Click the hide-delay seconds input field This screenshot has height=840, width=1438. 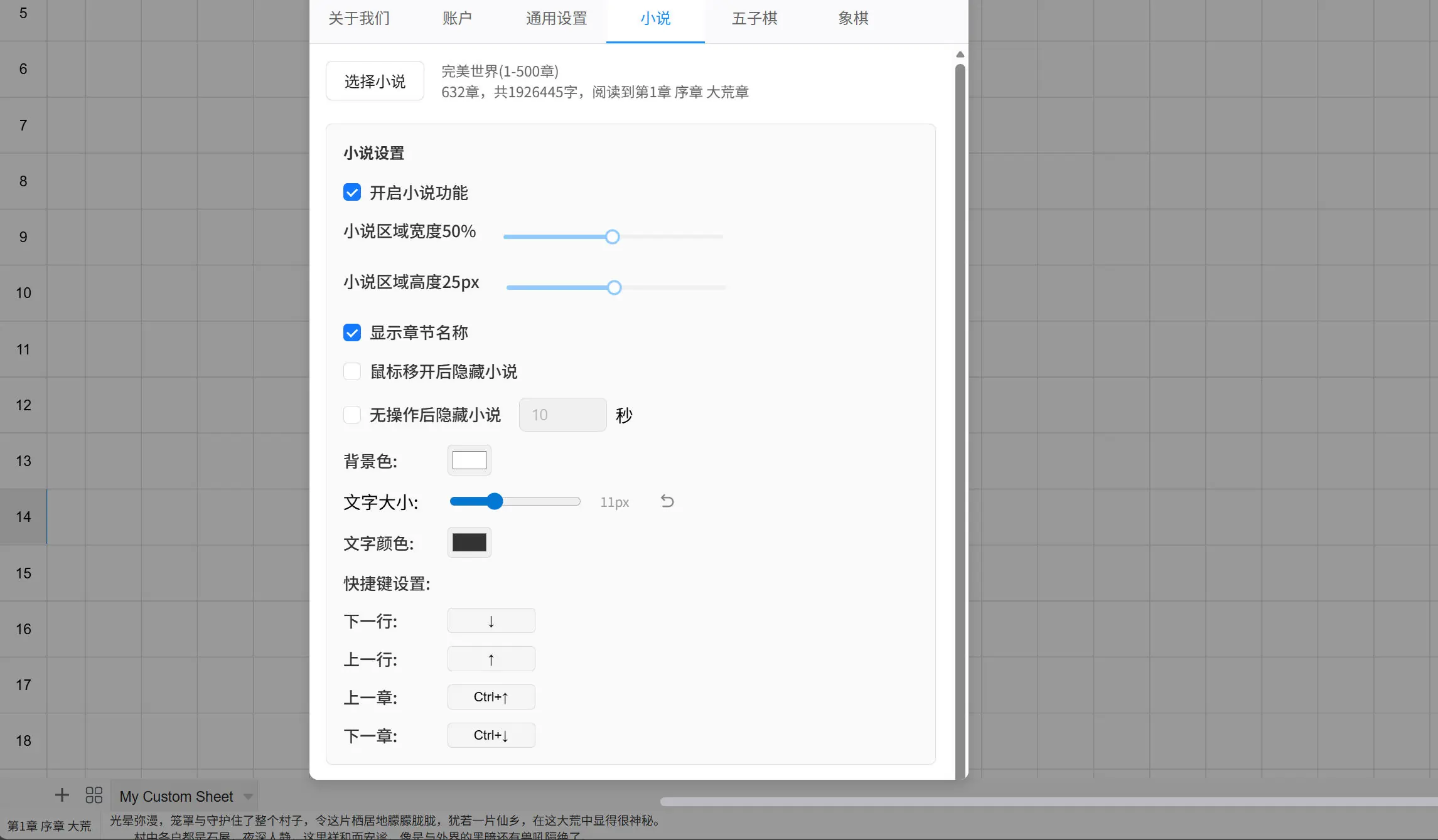562,415
